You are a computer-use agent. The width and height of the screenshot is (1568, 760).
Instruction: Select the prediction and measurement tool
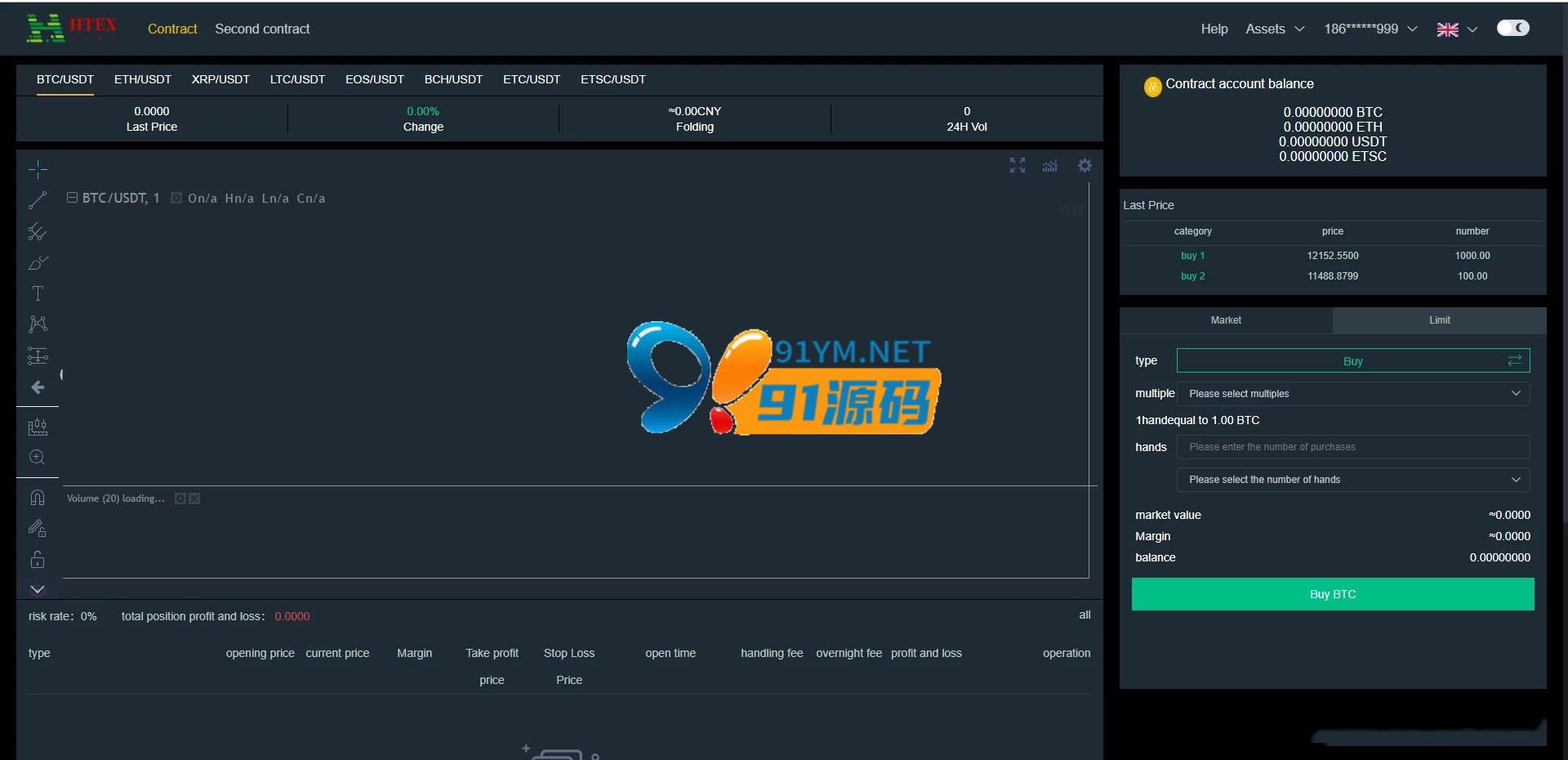[38, 355]
